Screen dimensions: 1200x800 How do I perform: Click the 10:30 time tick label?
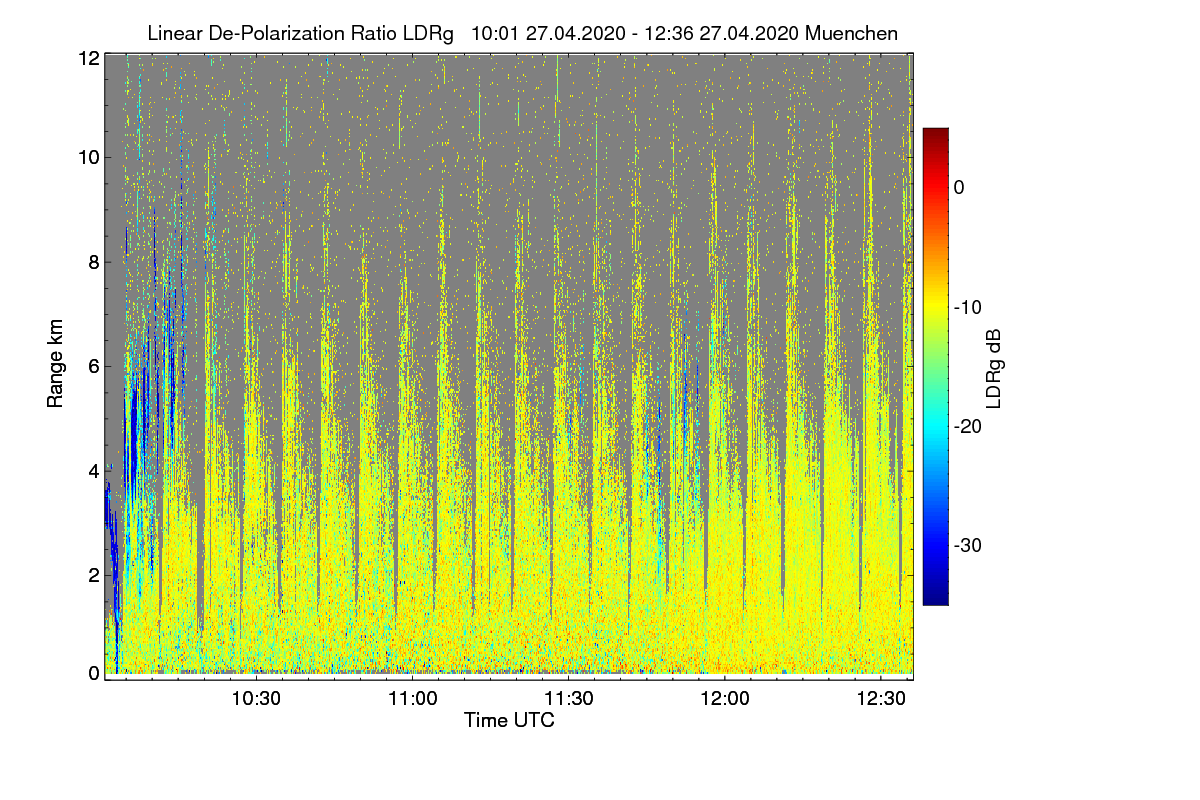[x=257, y=697]
